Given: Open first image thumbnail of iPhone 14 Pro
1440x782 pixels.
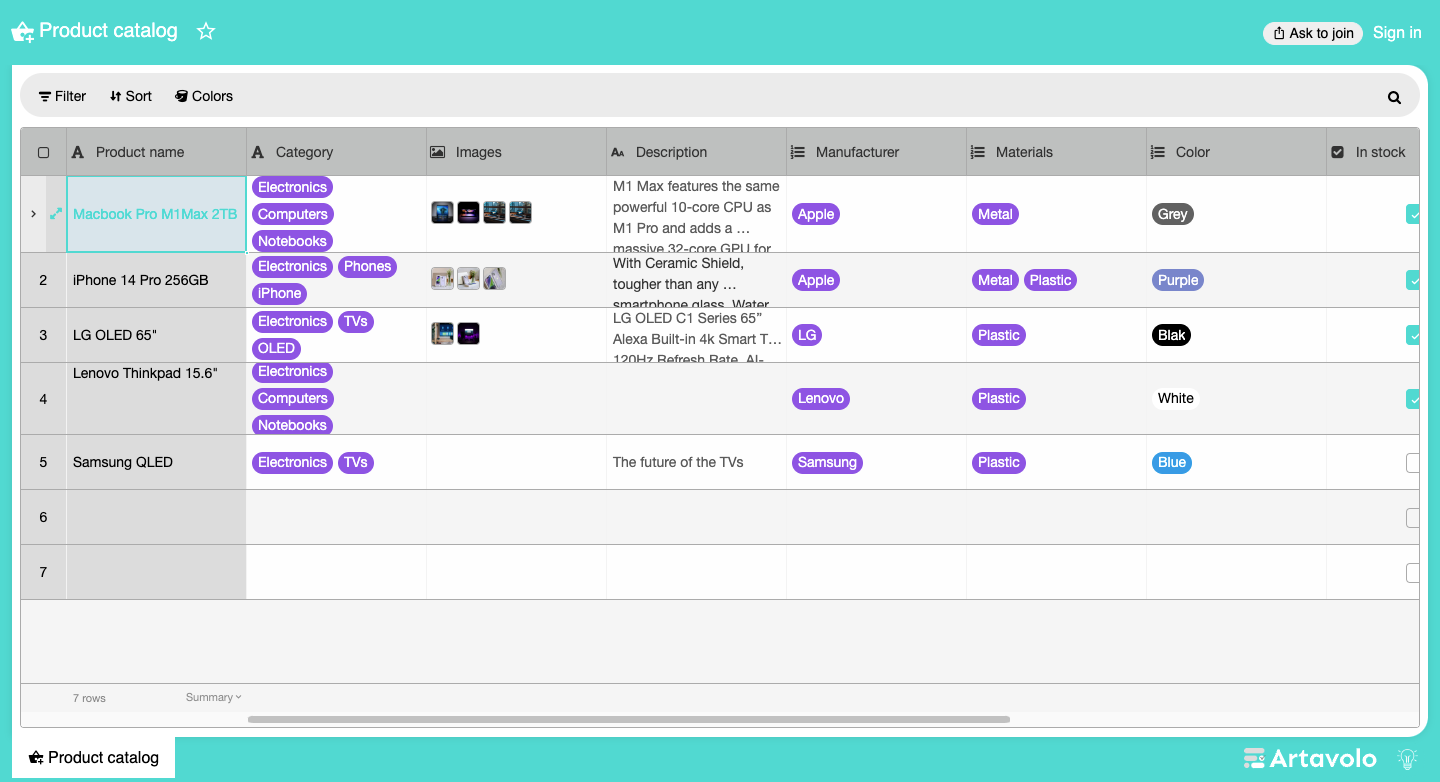Looking at the screenshot, I should coord(442,279).
